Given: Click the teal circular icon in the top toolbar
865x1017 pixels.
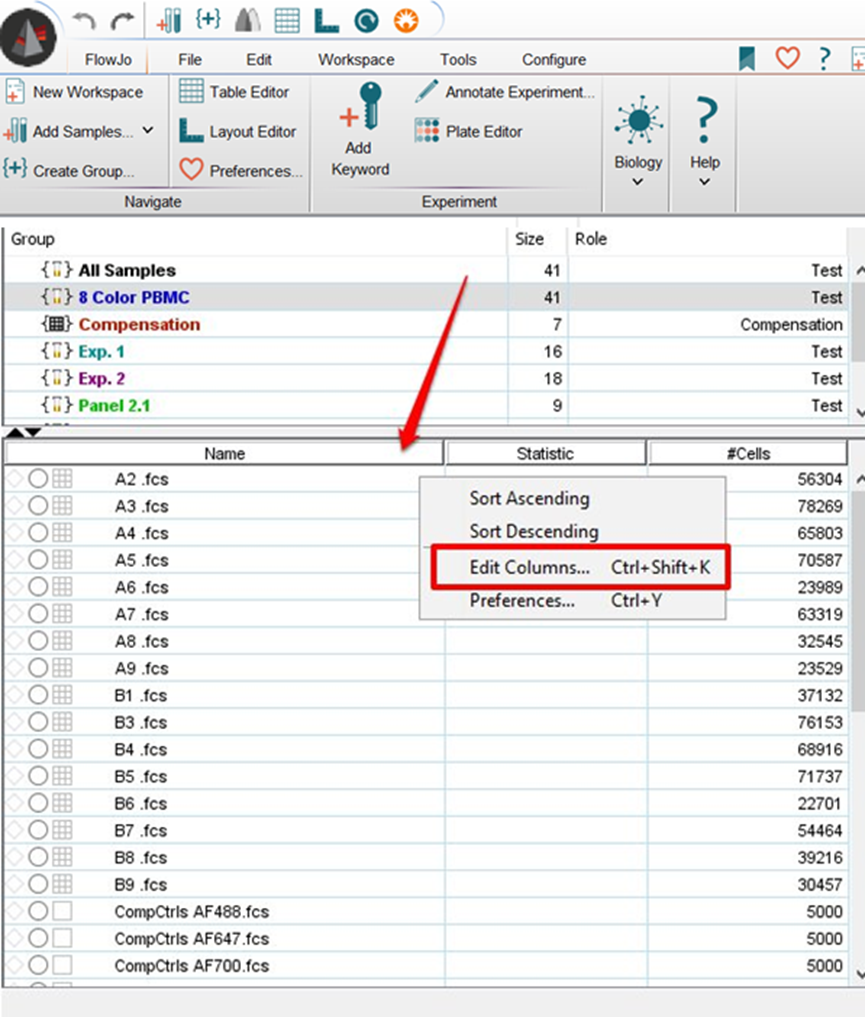Looking at the screenshot, I should tap(366, 21).
